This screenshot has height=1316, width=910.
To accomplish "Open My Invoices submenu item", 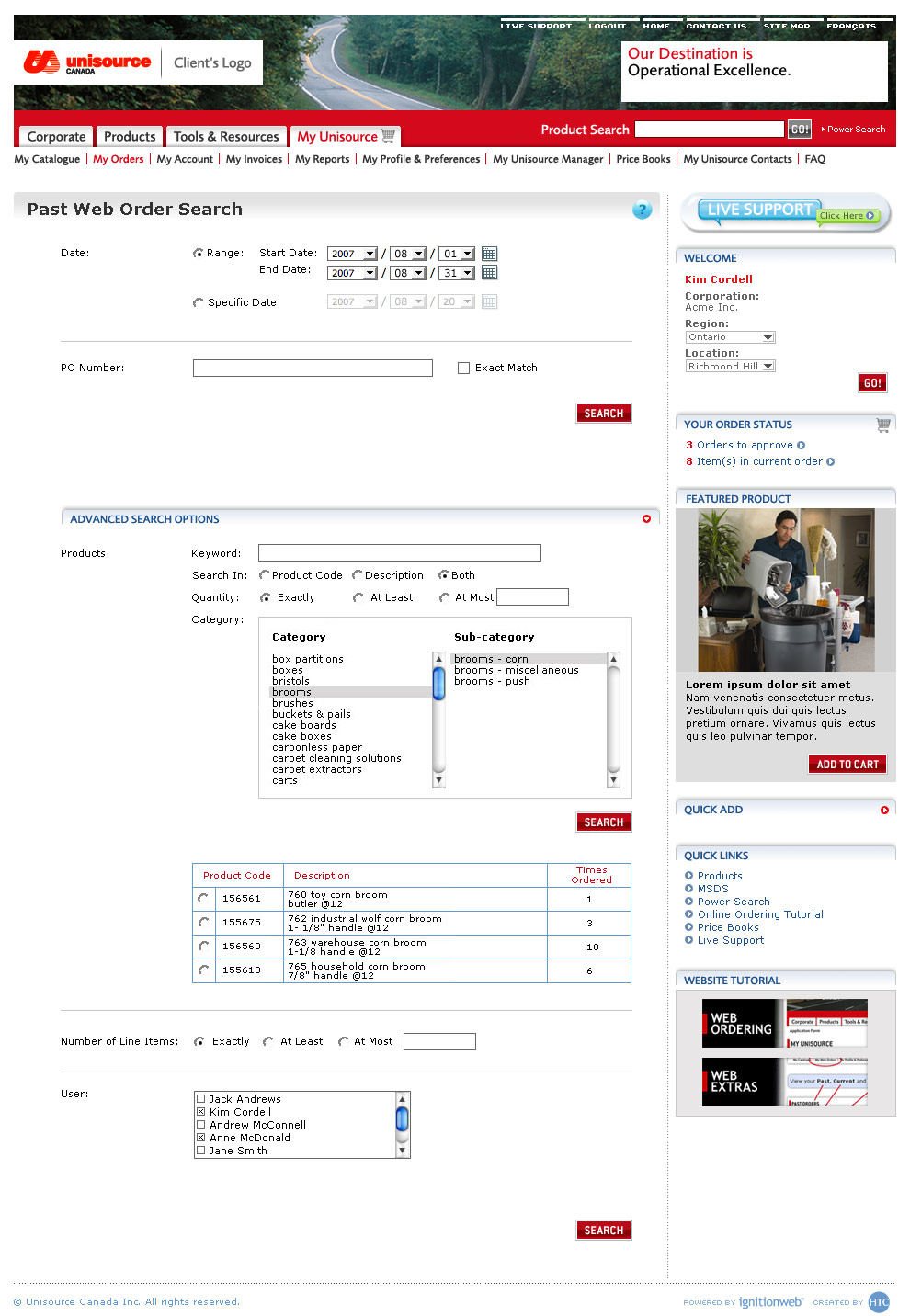I will tap(254, 159).
